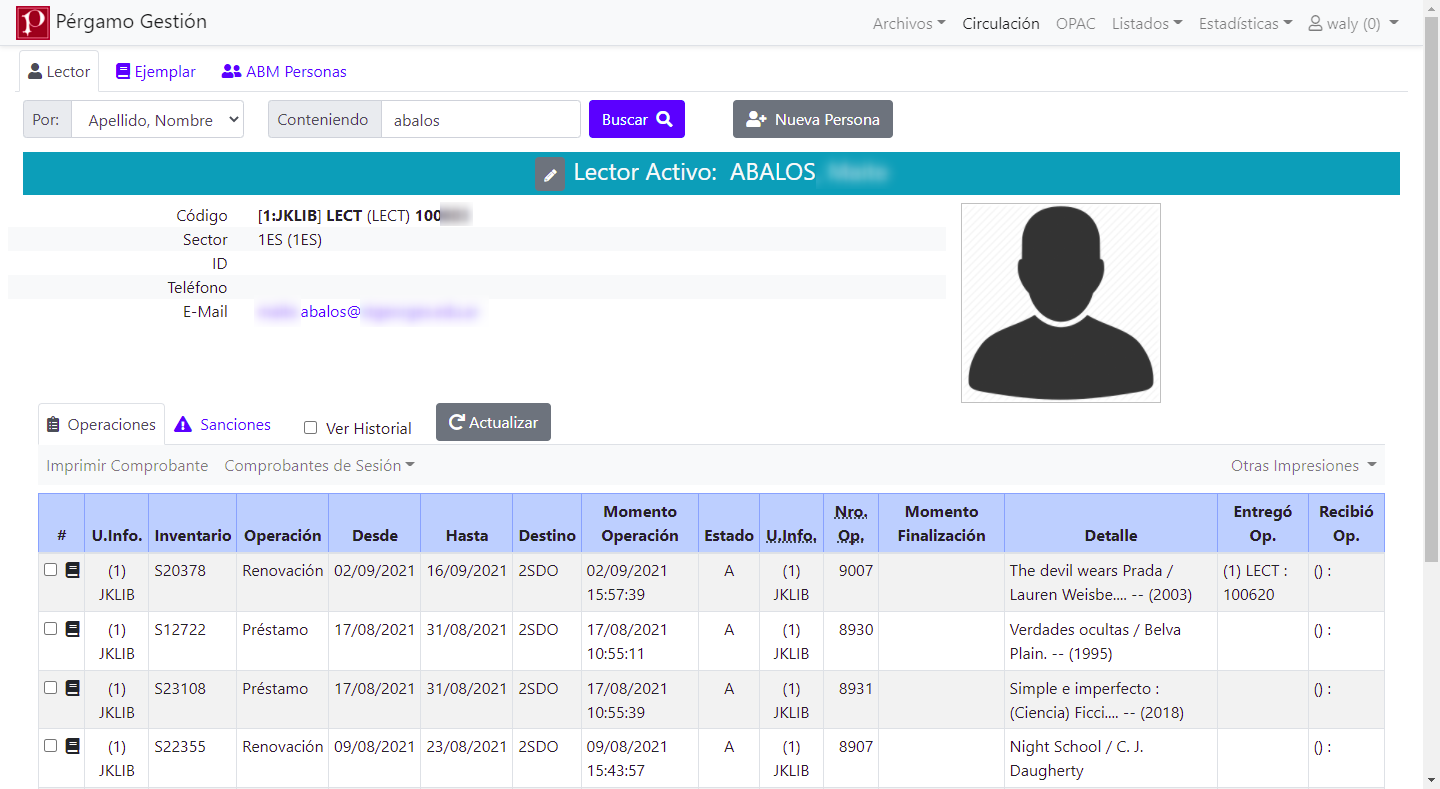Expand the Comprobantes de Sesión dropdown
This screenshot has height=789, width=1440.
point(319,466)
